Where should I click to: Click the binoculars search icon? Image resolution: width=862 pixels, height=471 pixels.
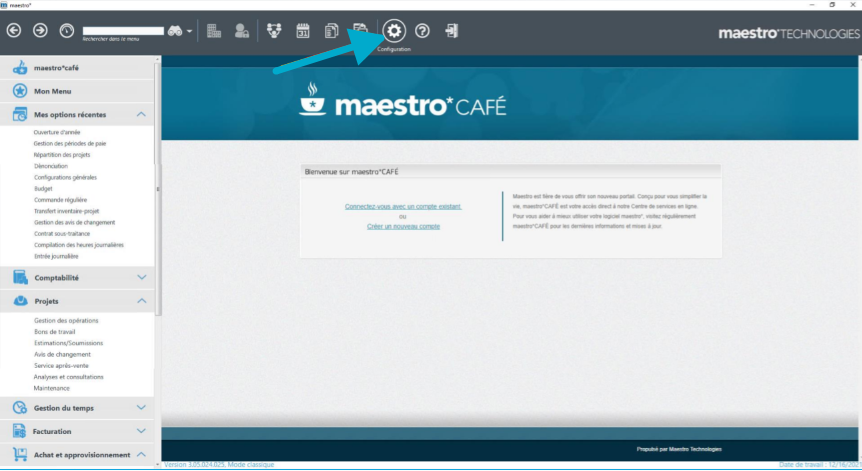[x=174, y=30]
